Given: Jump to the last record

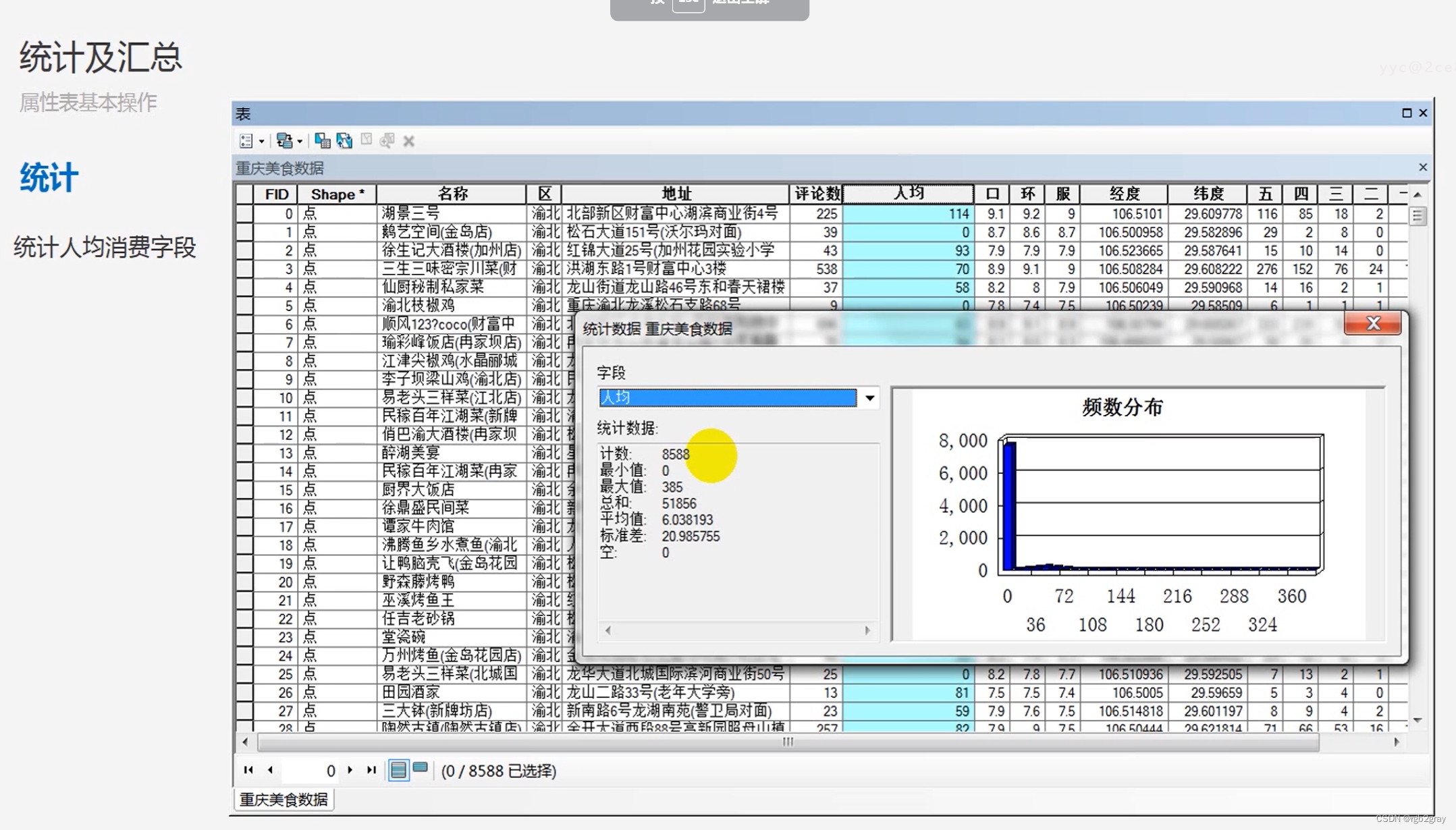Looking at the screenshot, I should pos(371,770).
